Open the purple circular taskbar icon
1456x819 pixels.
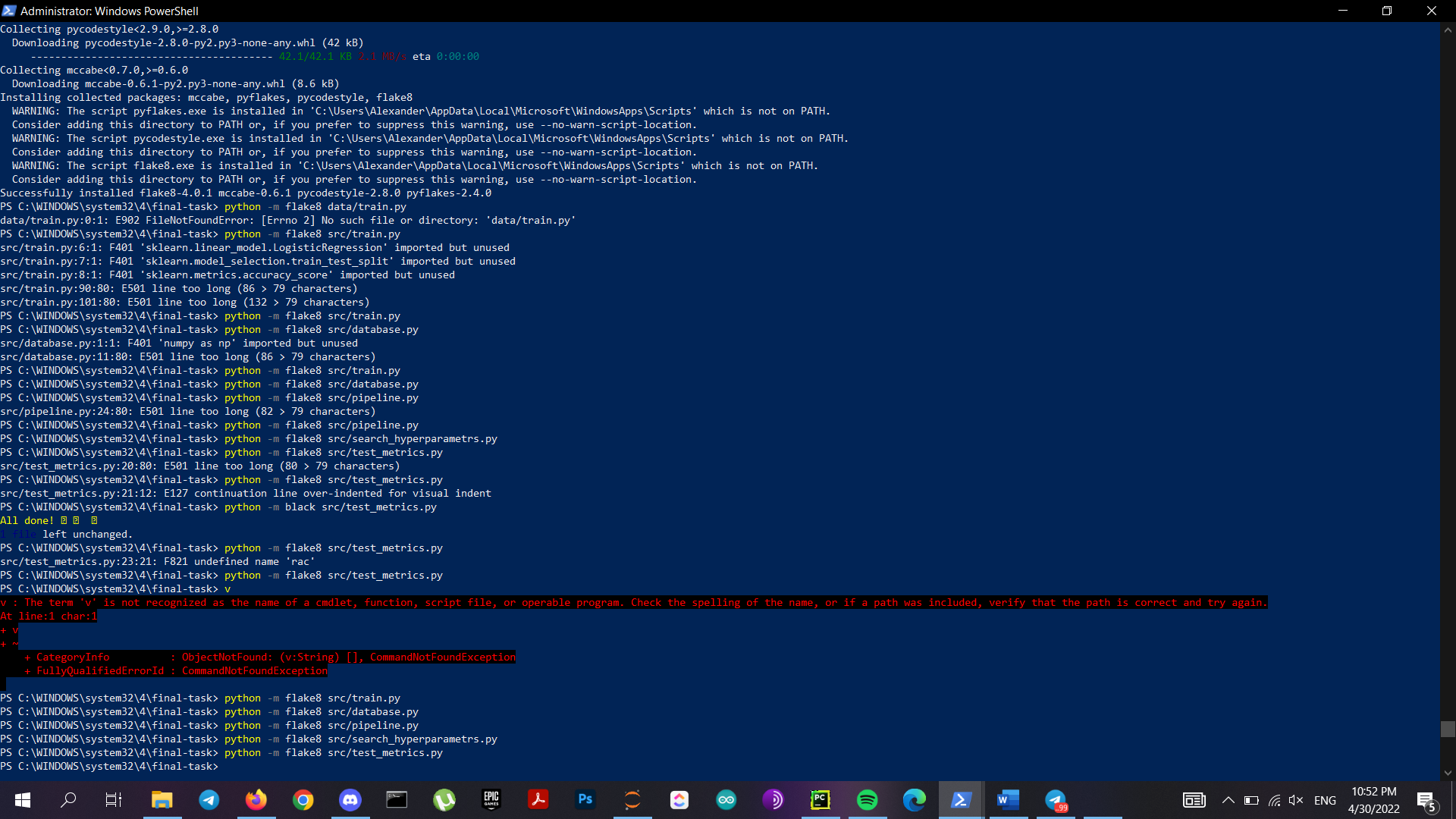tap(773, 799)
